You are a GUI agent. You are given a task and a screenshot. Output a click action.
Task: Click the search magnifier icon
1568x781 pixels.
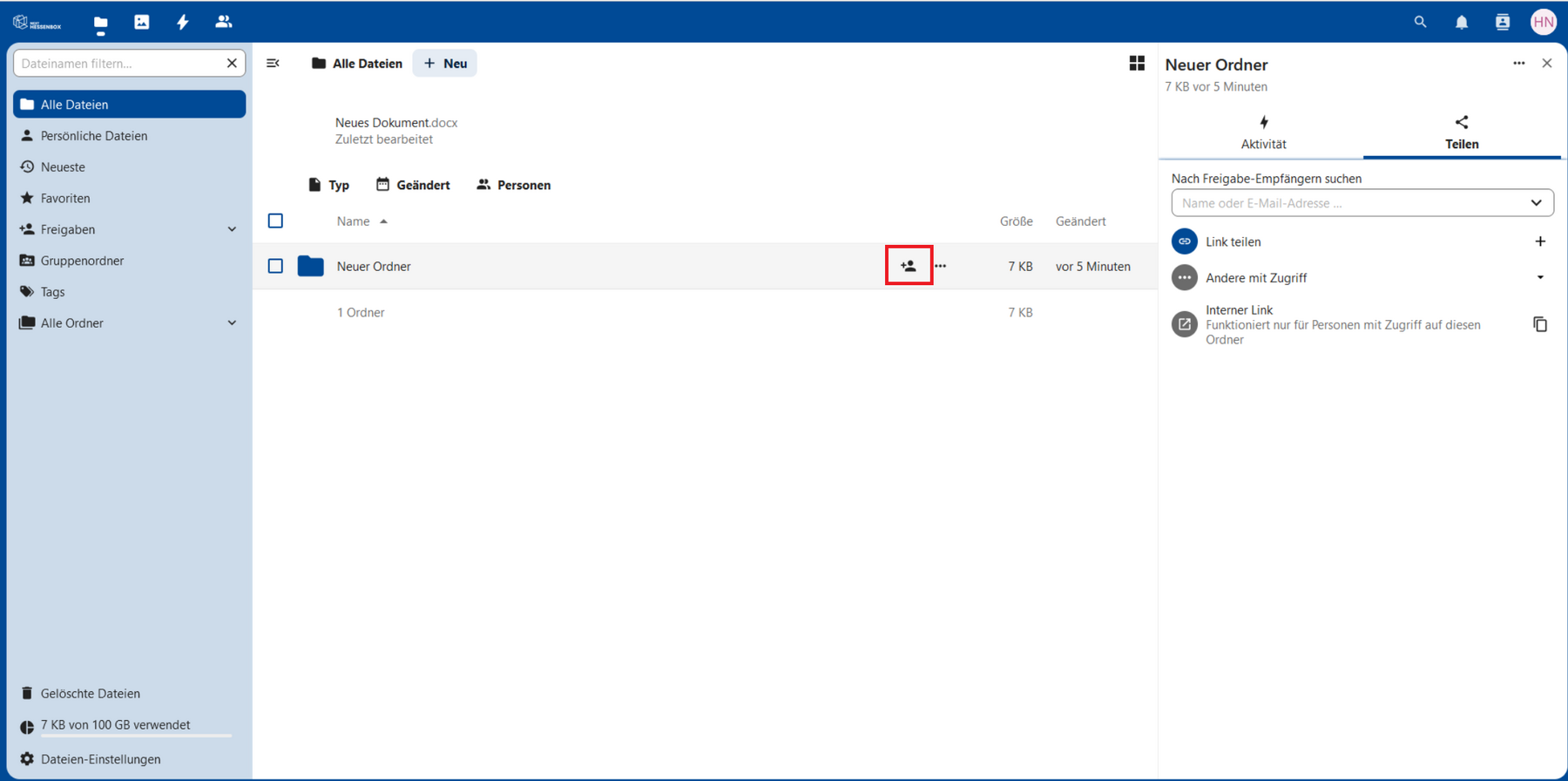[x=1420, y=23]
